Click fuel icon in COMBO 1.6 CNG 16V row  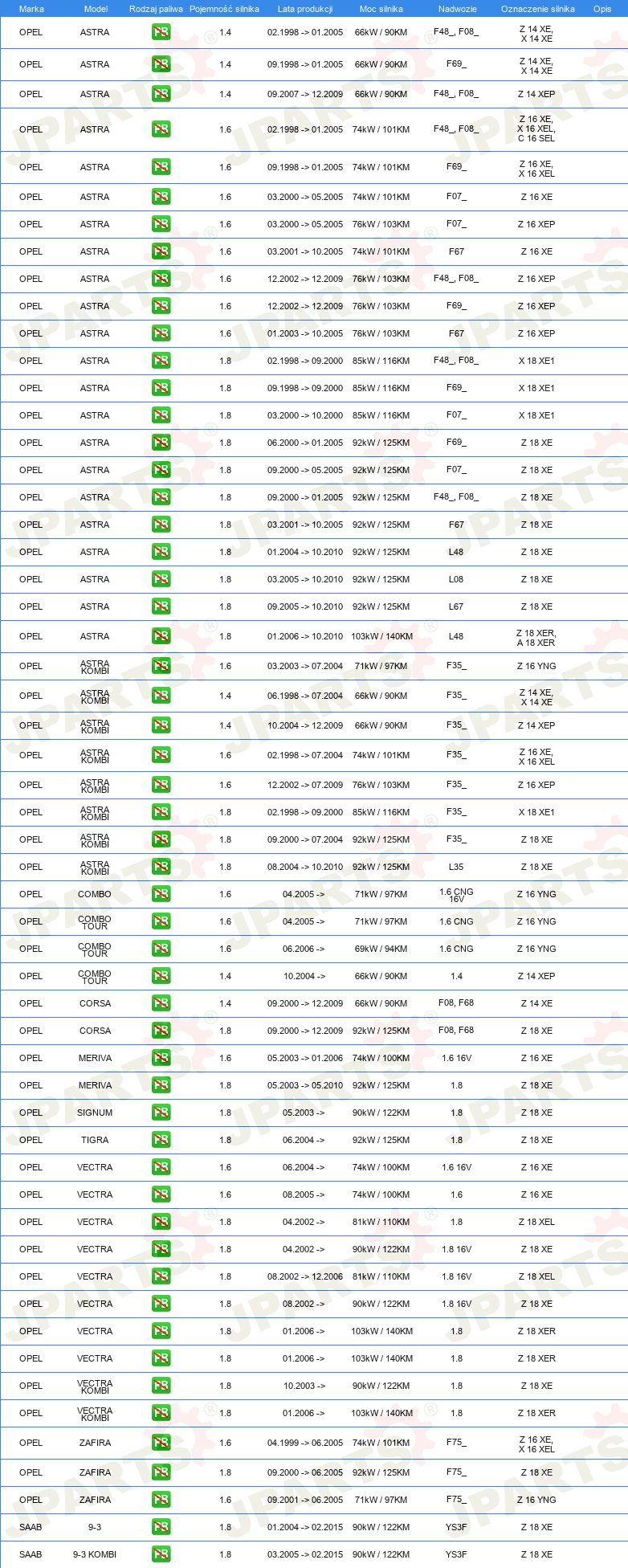click(161, 893)
